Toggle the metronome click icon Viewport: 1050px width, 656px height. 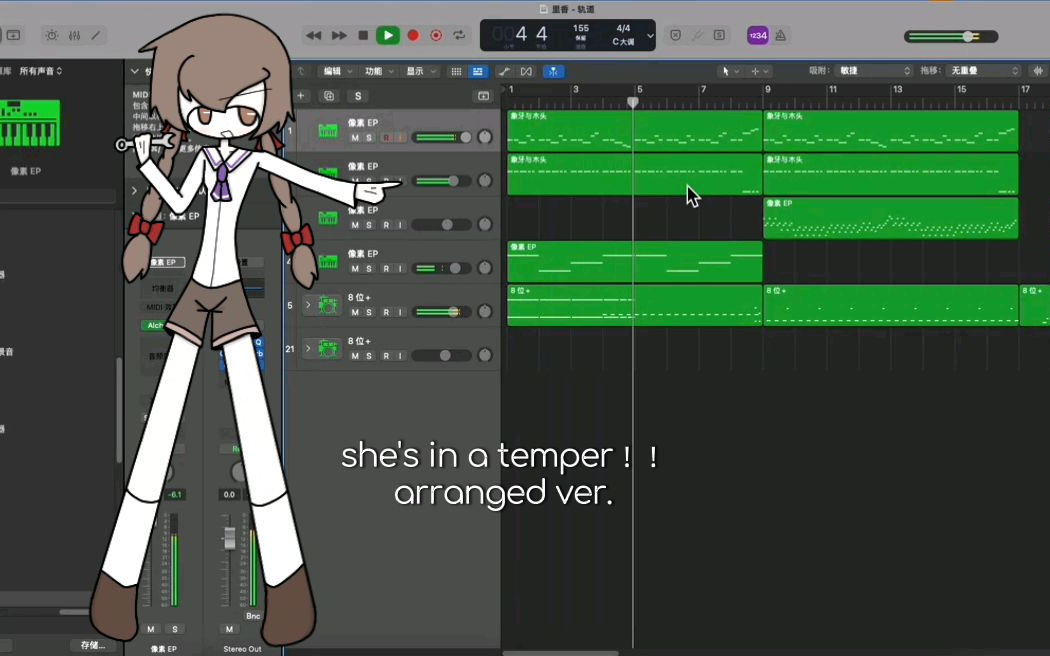[x=780, y=35]
